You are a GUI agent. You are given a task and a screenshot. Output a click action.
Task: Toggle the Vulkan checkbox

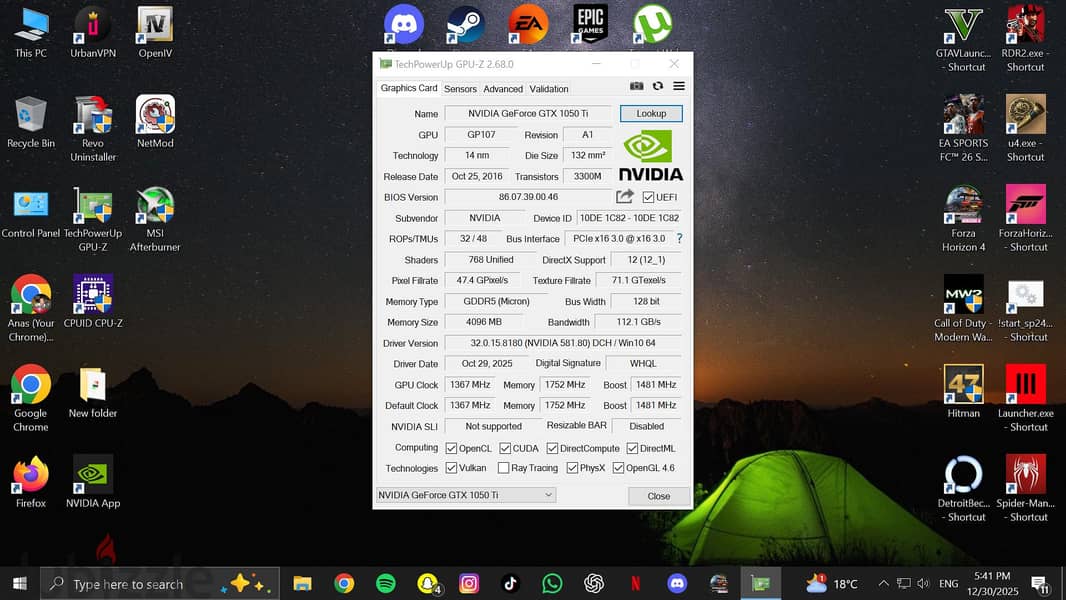(451, 467)
